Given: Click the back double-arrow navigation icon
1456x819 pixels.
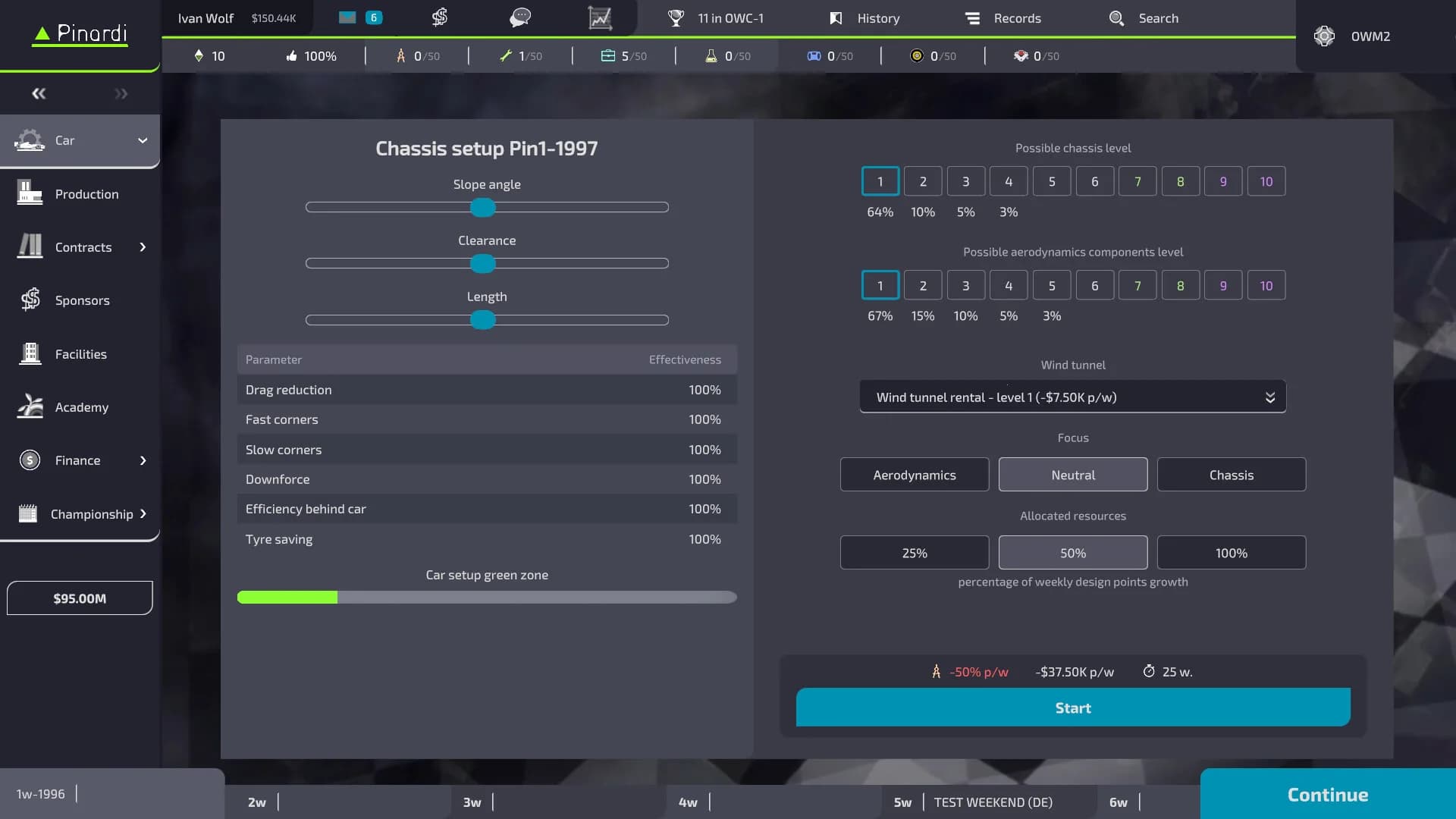Looking at the screenshot, I should pos(39,94).
